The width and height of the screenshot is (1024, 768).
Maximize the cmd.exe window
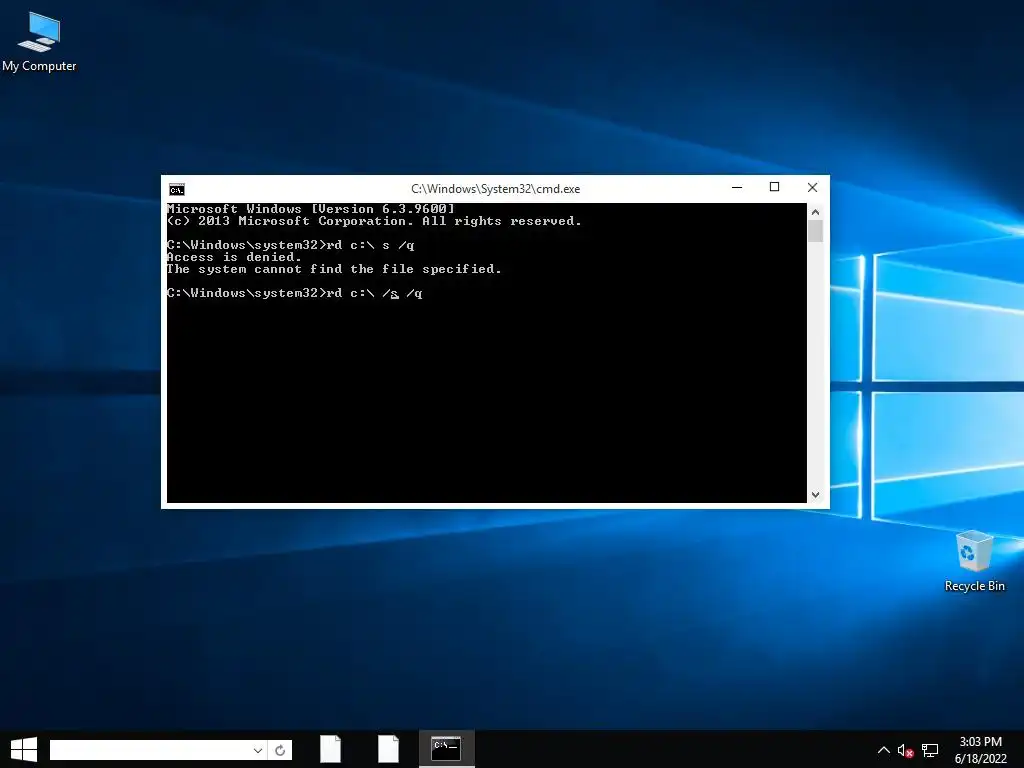click(775, 187)
